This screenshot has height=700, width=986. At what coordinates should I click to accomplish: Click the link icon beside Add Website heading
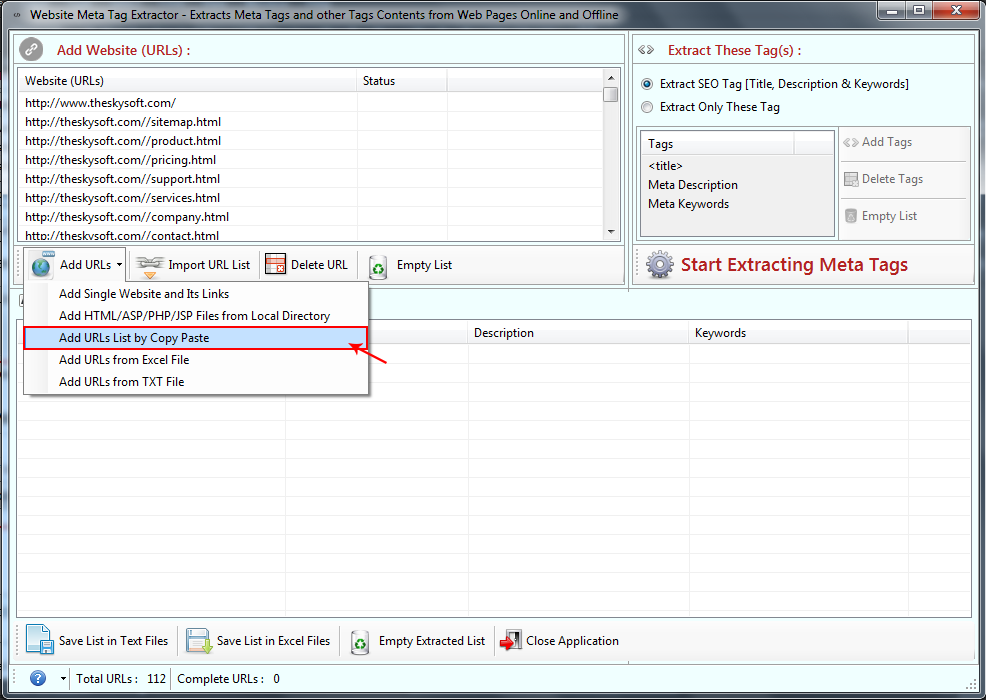[x=31, y=49]
